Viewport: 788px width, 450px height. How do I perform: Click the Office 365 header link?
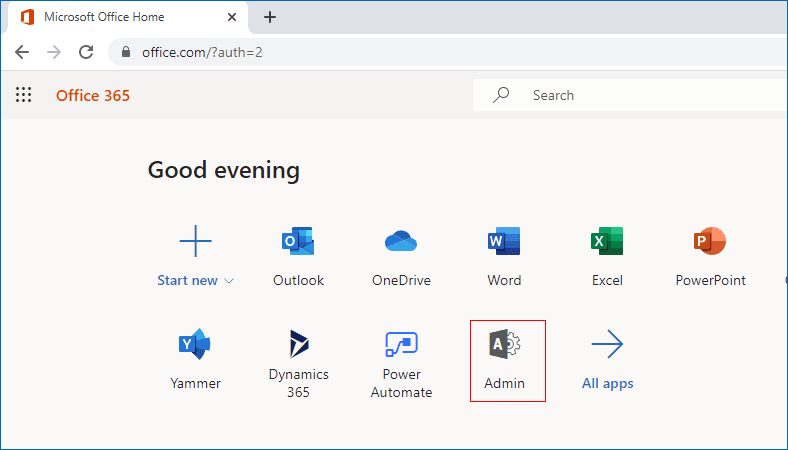coord(93,96)
